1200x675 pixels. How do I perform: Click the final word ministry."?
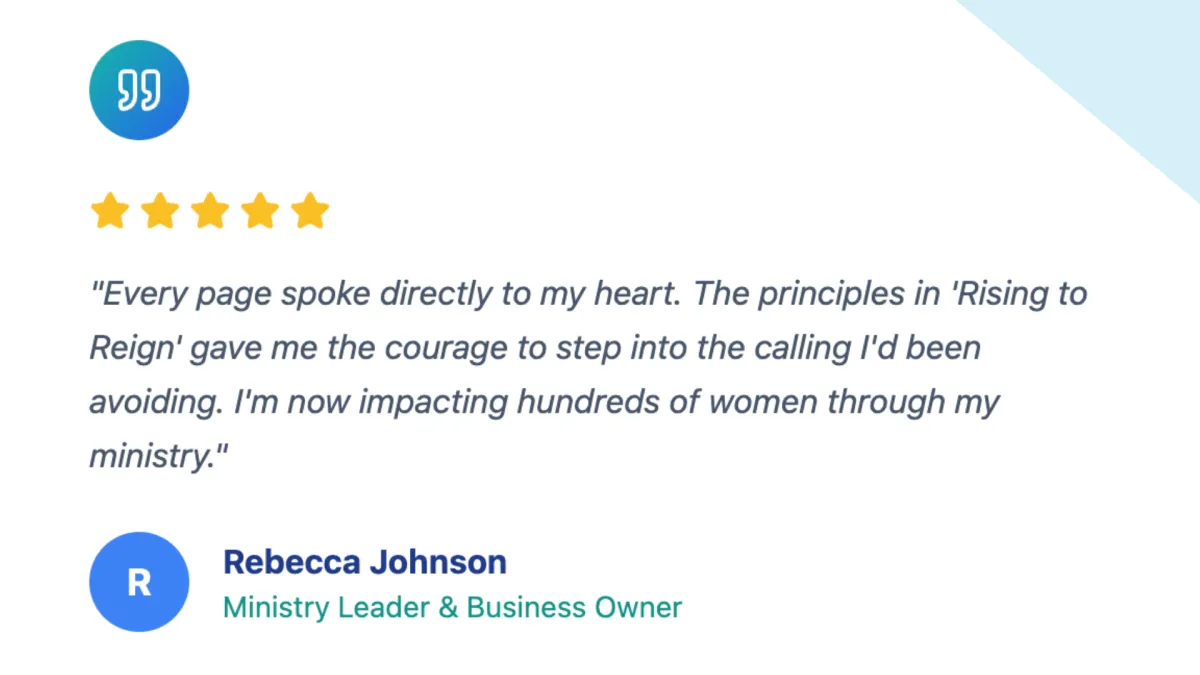160,457
